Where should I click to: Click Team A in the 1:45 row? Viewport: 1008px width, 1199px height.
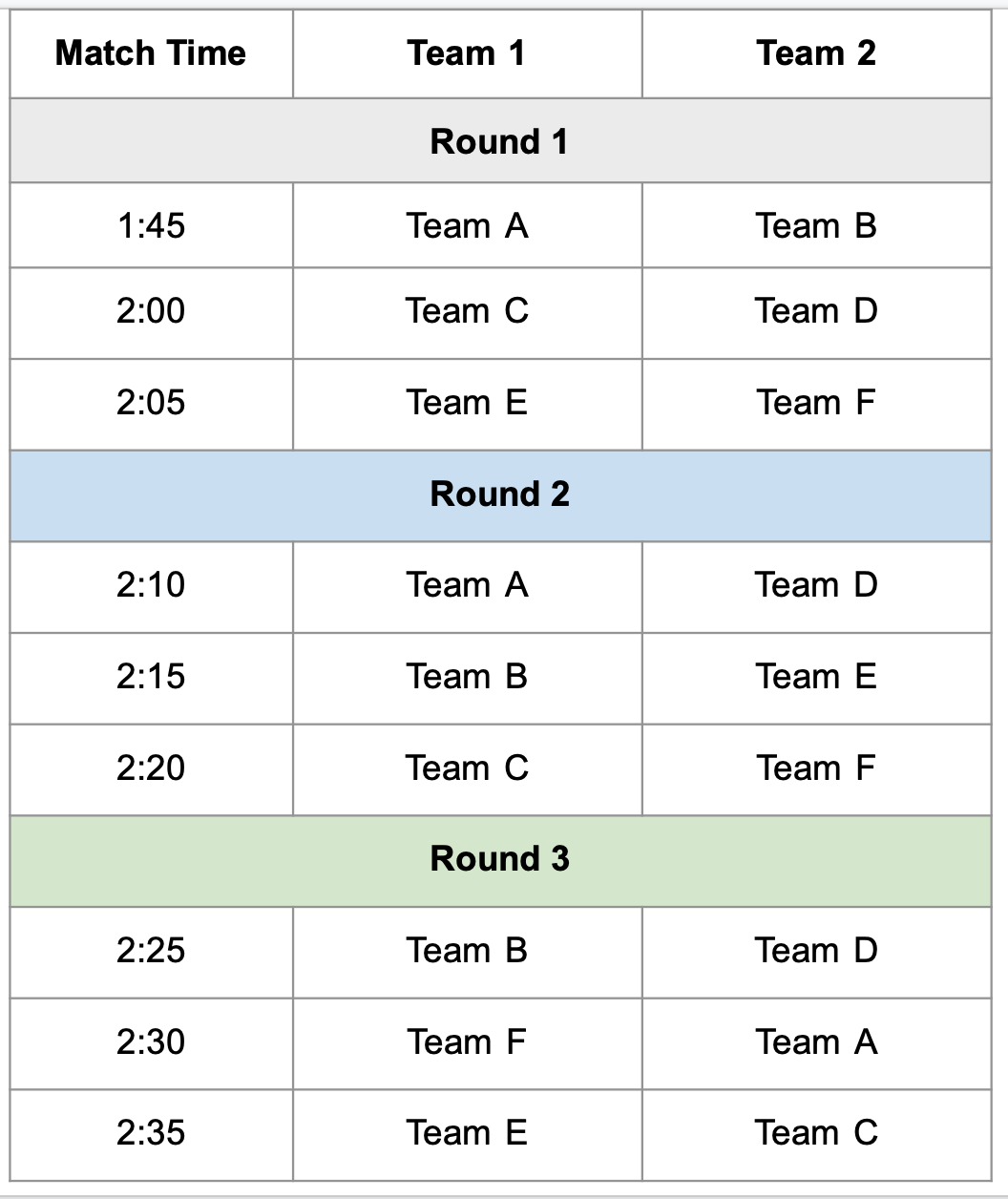pyautogui.click(x=467, y=226)
